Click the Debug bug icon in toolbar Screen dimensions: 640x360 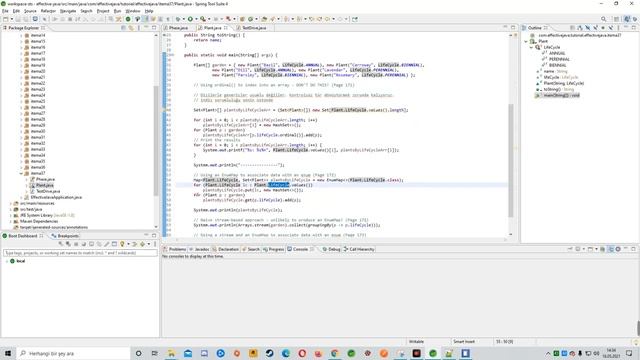(x=178, y=19)
